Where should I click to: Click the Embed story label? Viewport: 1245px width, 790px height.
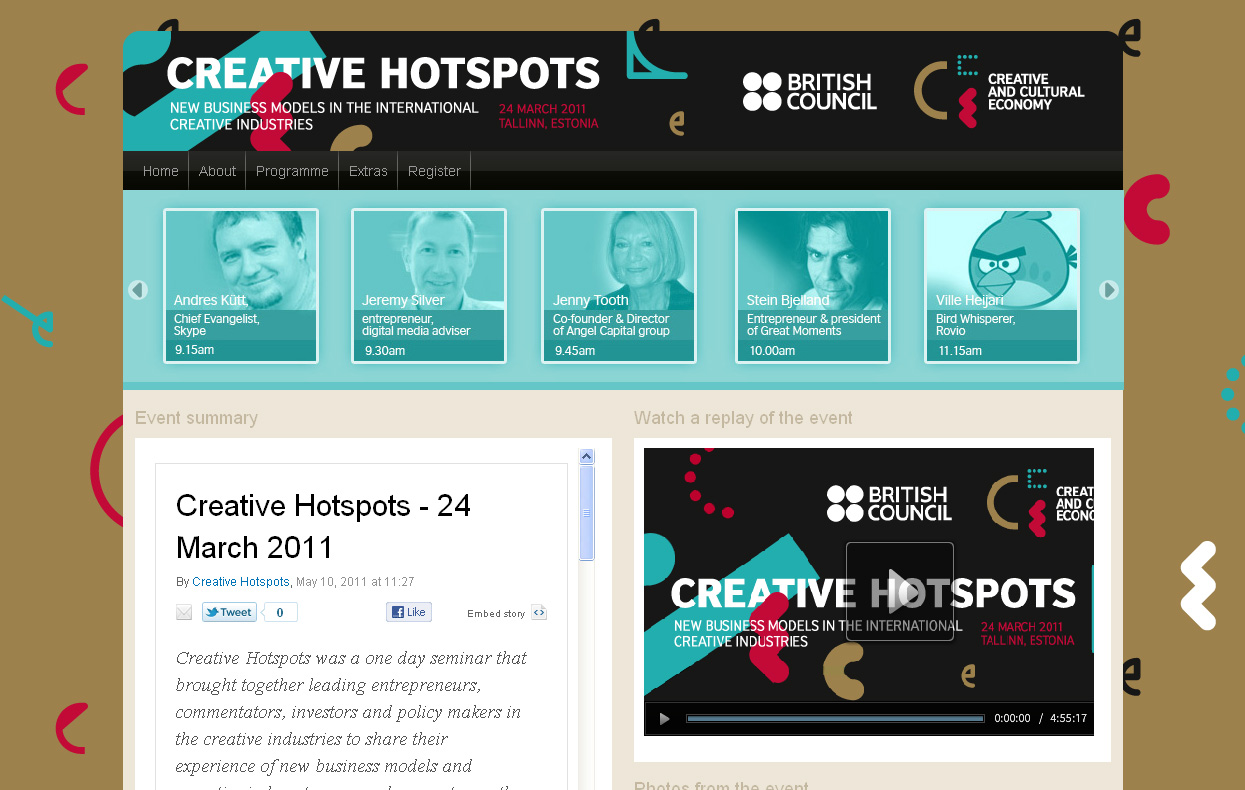click(496, 614)
